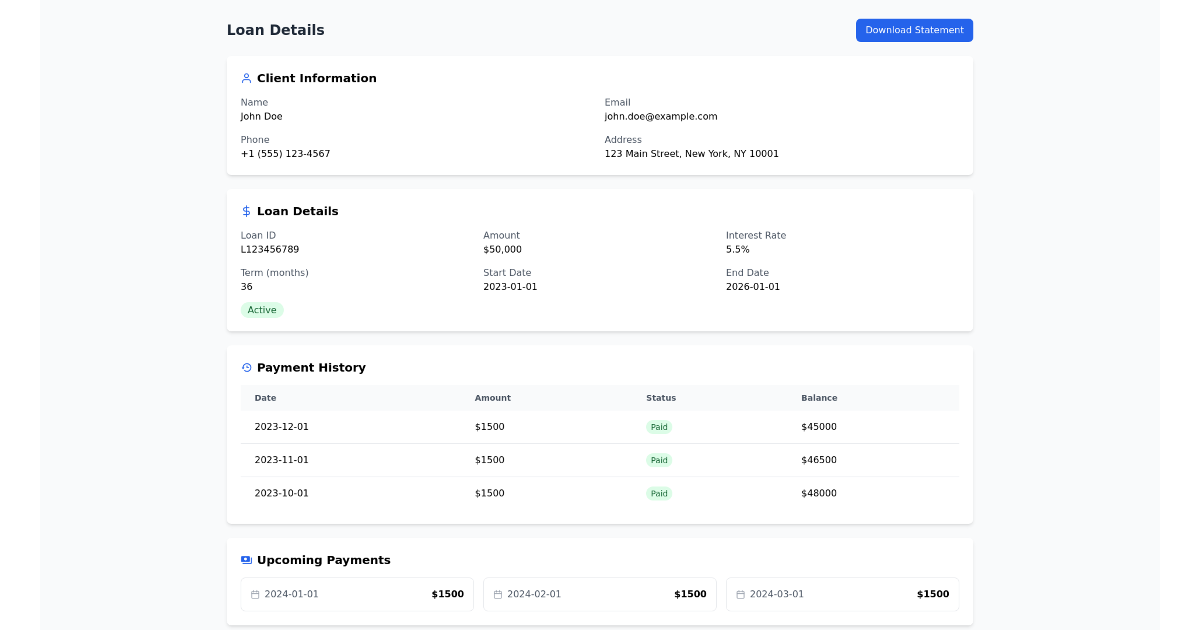
Task: Click the calendar icon on the 2024-03-01 card
Action: click(740, 594)
